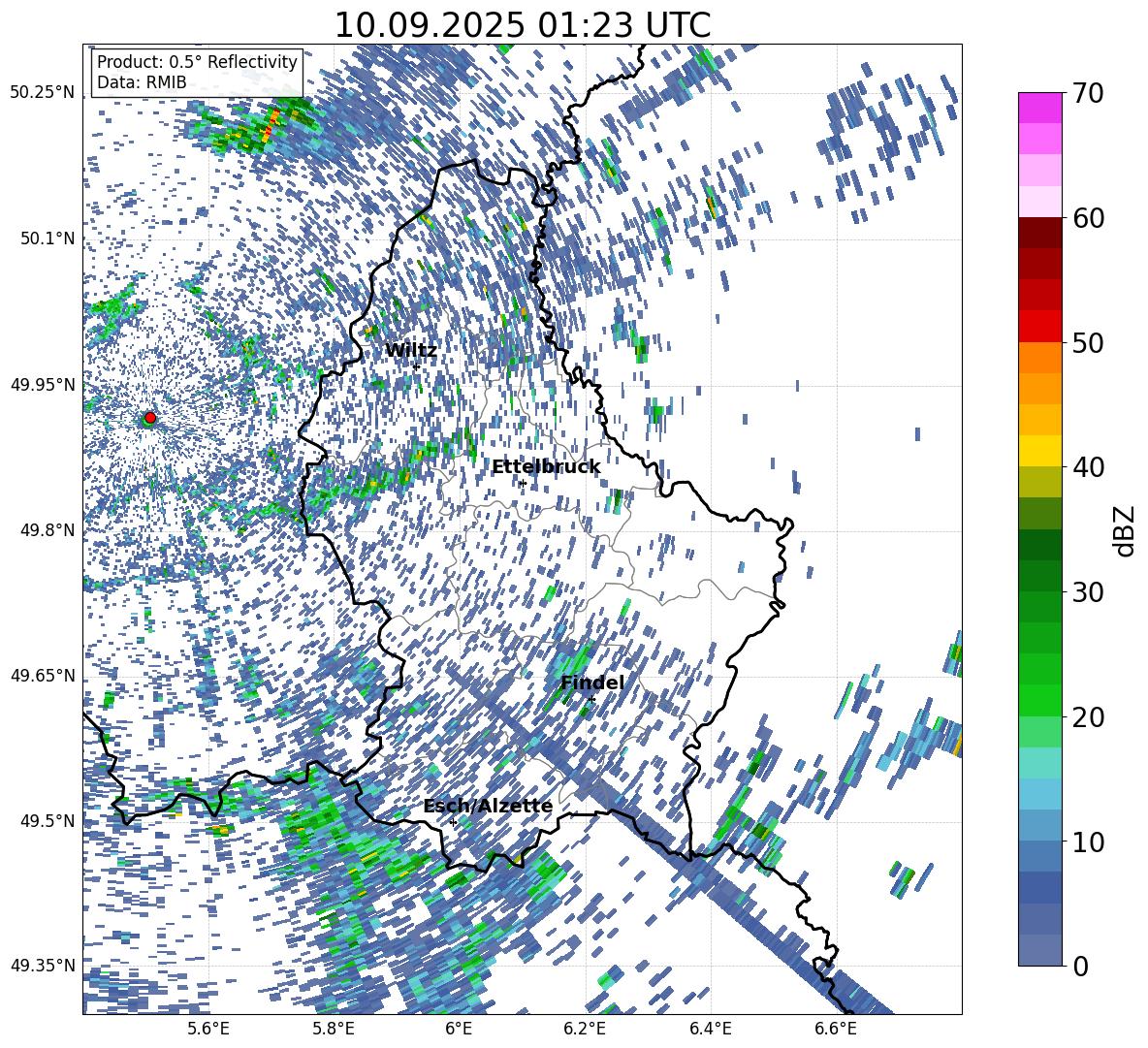Click the 5.8°E longitude label
This screenshot has height=1048, width=1148.
(334, 1029)
